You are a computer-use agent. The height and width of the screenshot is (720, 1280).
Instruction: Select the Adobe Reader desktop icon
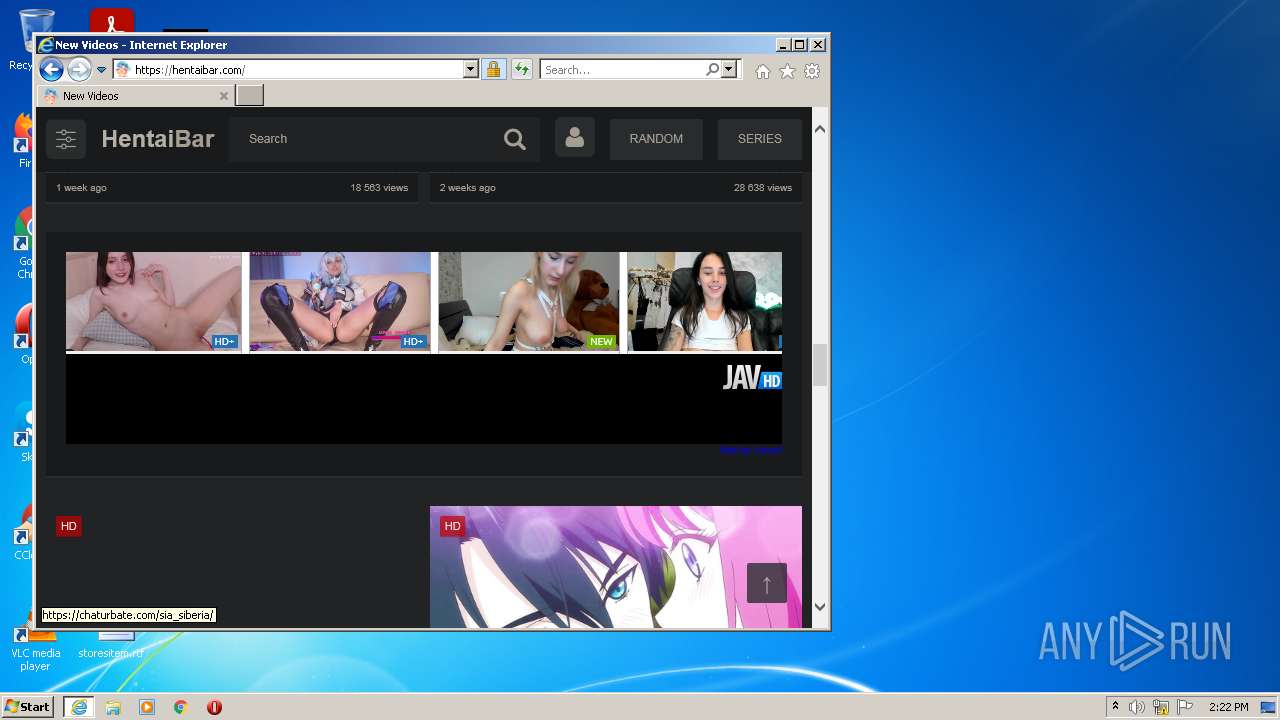click(111, 22)
